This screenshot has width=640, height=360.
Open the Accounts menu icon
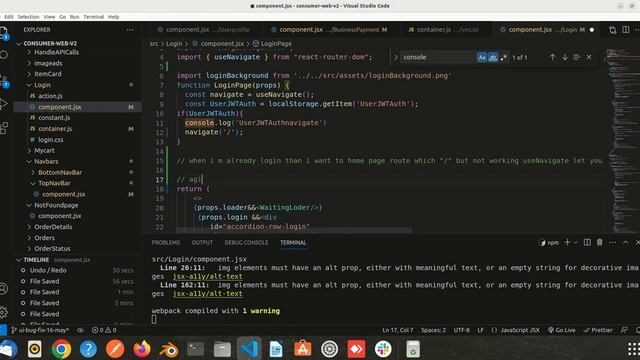tap(4, 289)
